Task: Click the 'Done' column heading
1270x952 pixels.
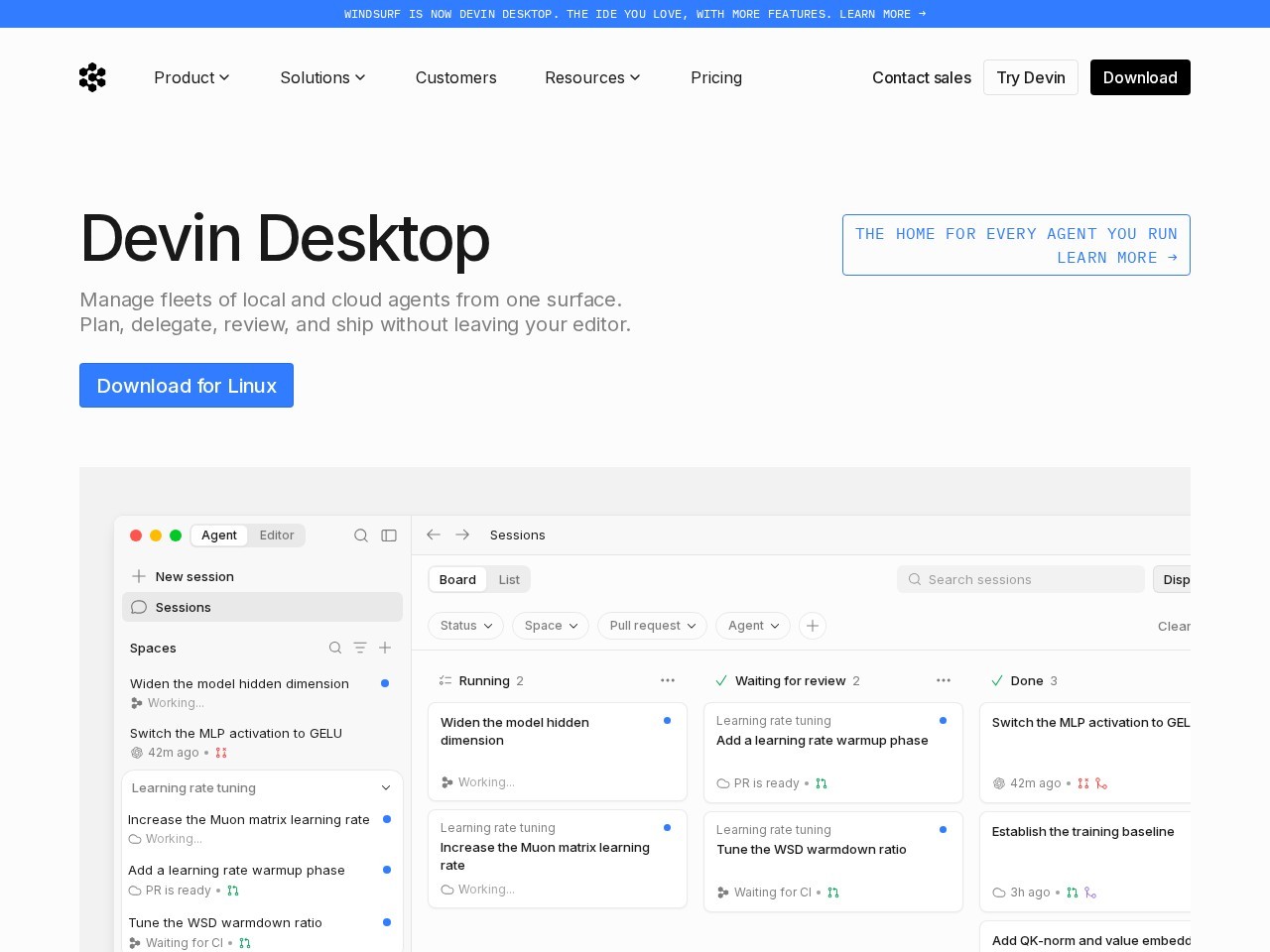Action: (1027, 681)
